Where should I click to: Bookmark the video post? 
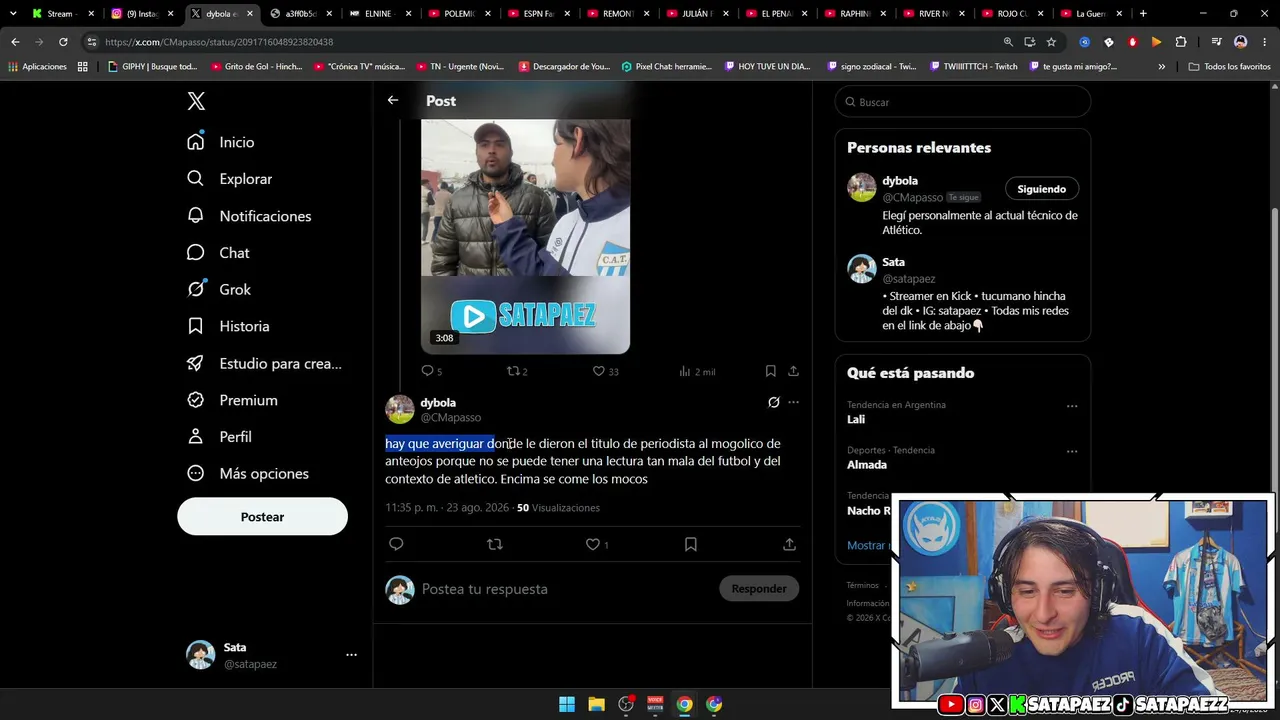(770, 371)
